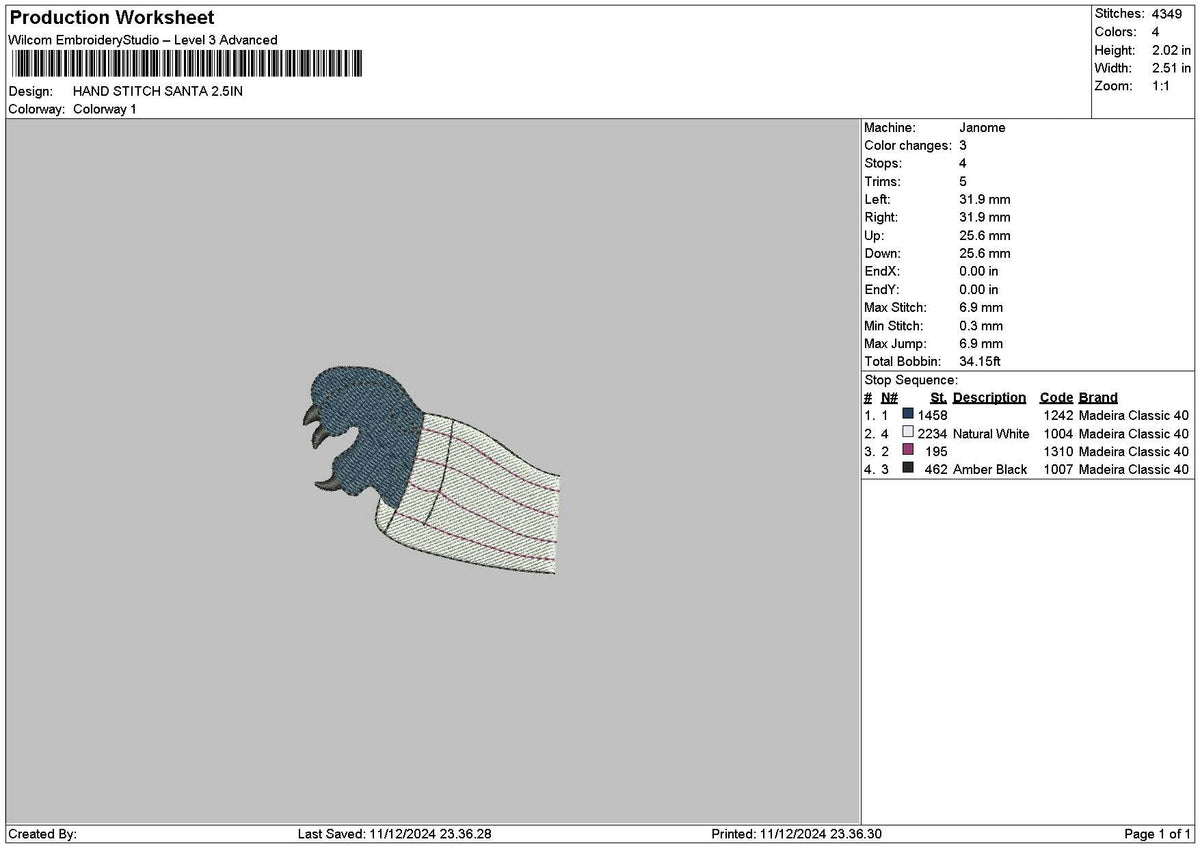1200x848 pixels.
Task: Click the 'EndY:' label
Action: [x=882, y=289]
